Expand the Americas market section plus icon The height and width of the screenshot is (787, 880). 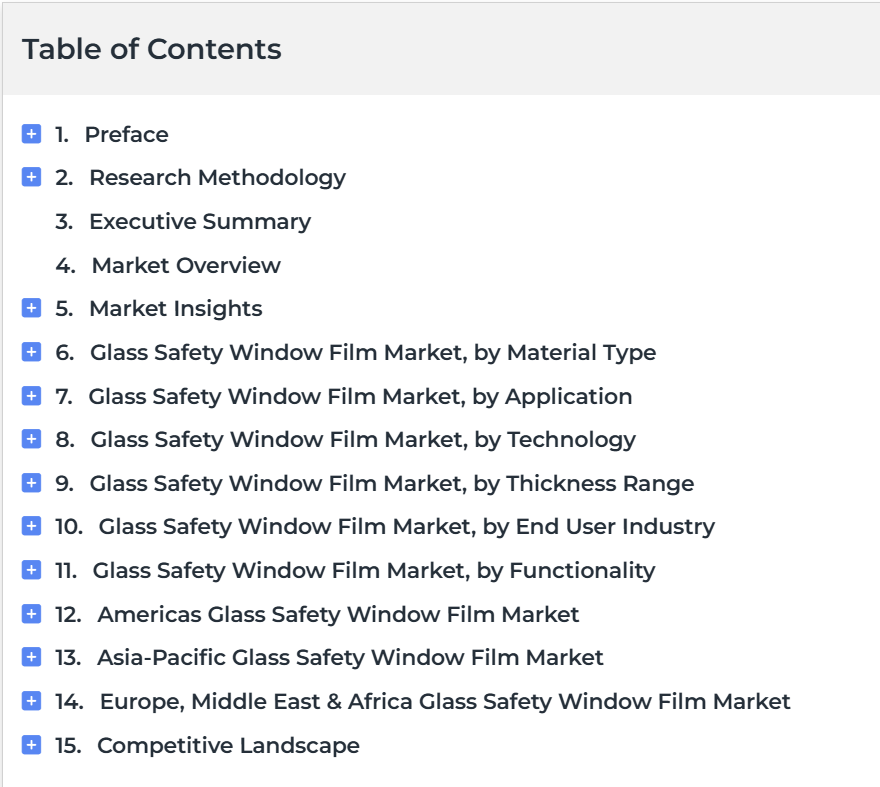[x=31, y=614]
